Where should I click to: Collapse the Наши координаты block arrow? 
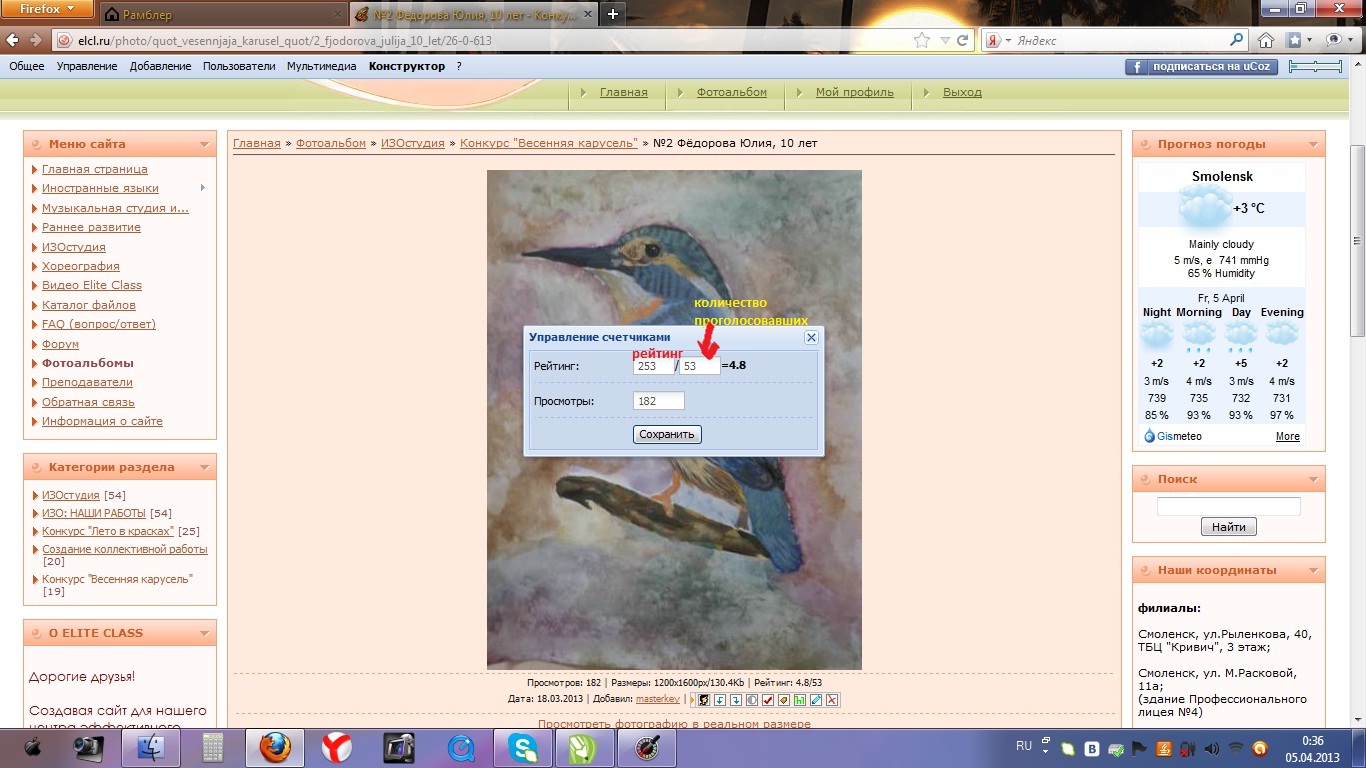coord(1313,570)
